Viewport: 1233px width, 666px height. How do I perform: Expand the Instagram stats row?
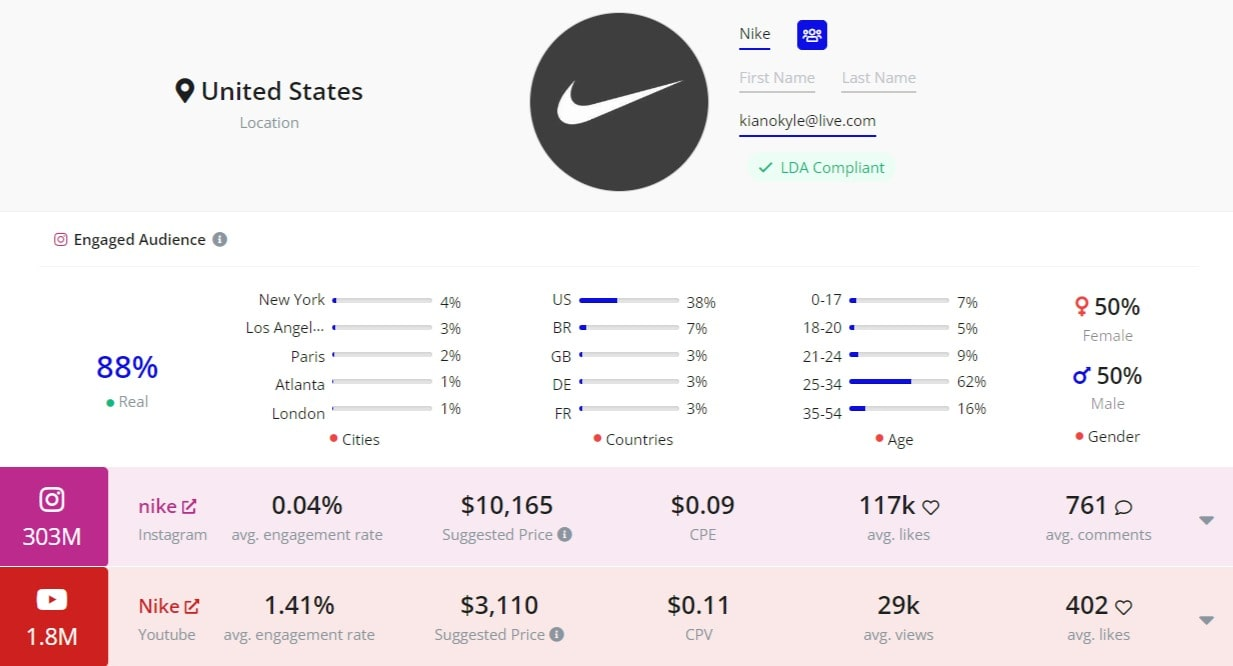(1206, 520)
